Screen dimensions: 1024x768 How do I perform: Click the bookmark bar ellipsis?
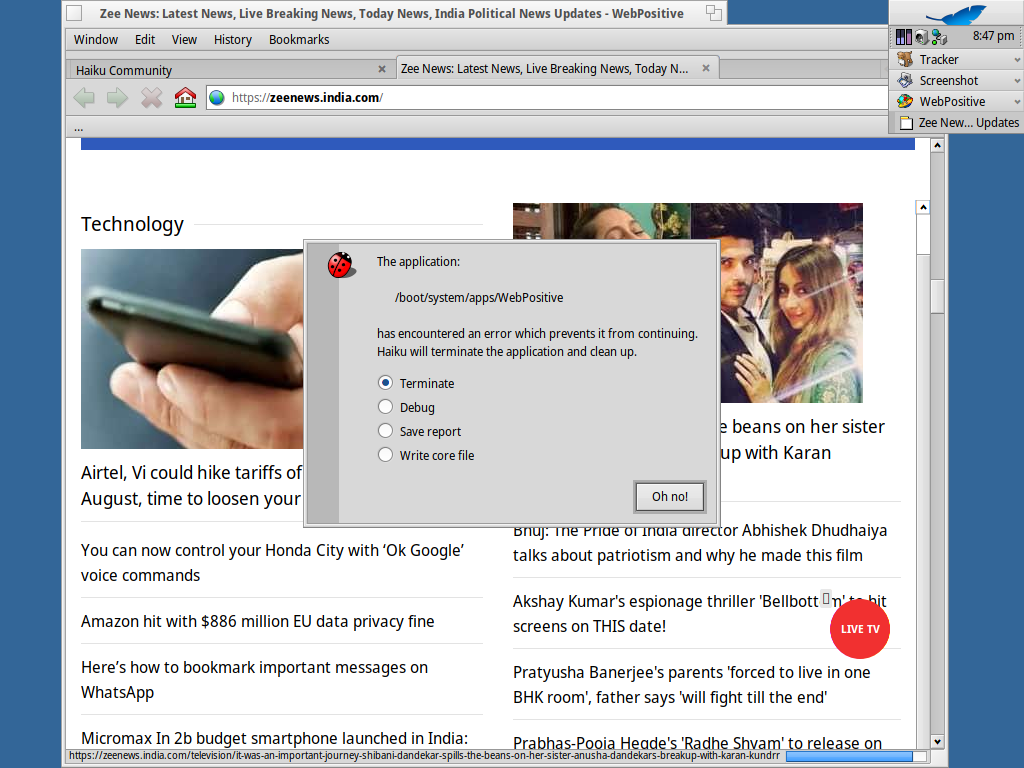tap(78, 128)
